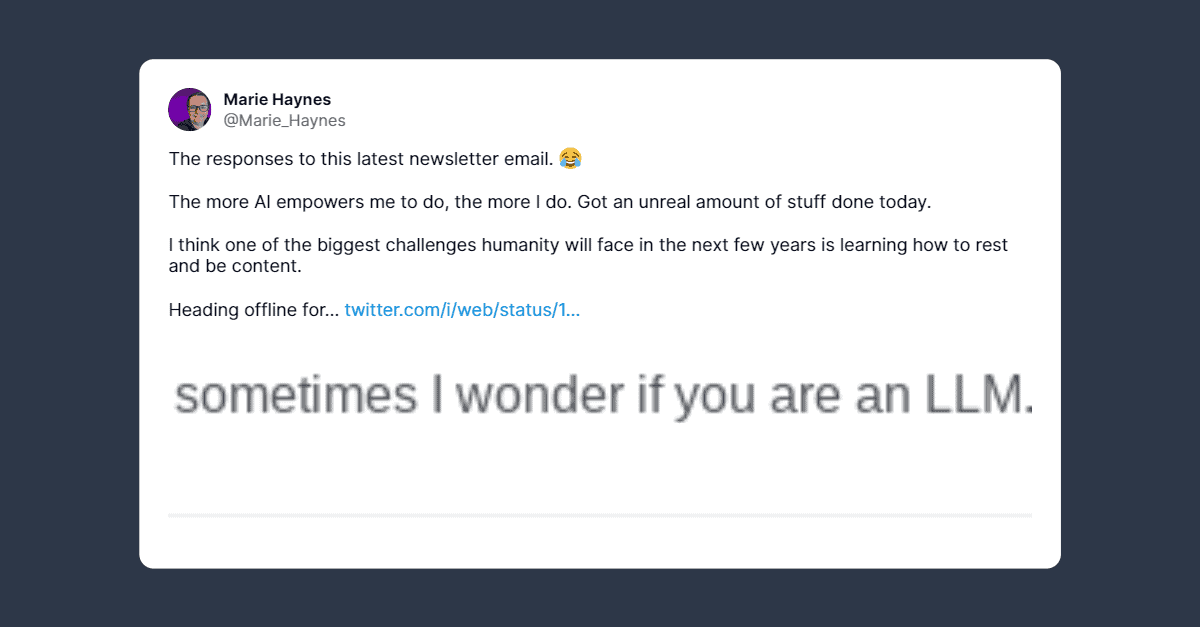Click the "and be content." text line

click(234, 266)
